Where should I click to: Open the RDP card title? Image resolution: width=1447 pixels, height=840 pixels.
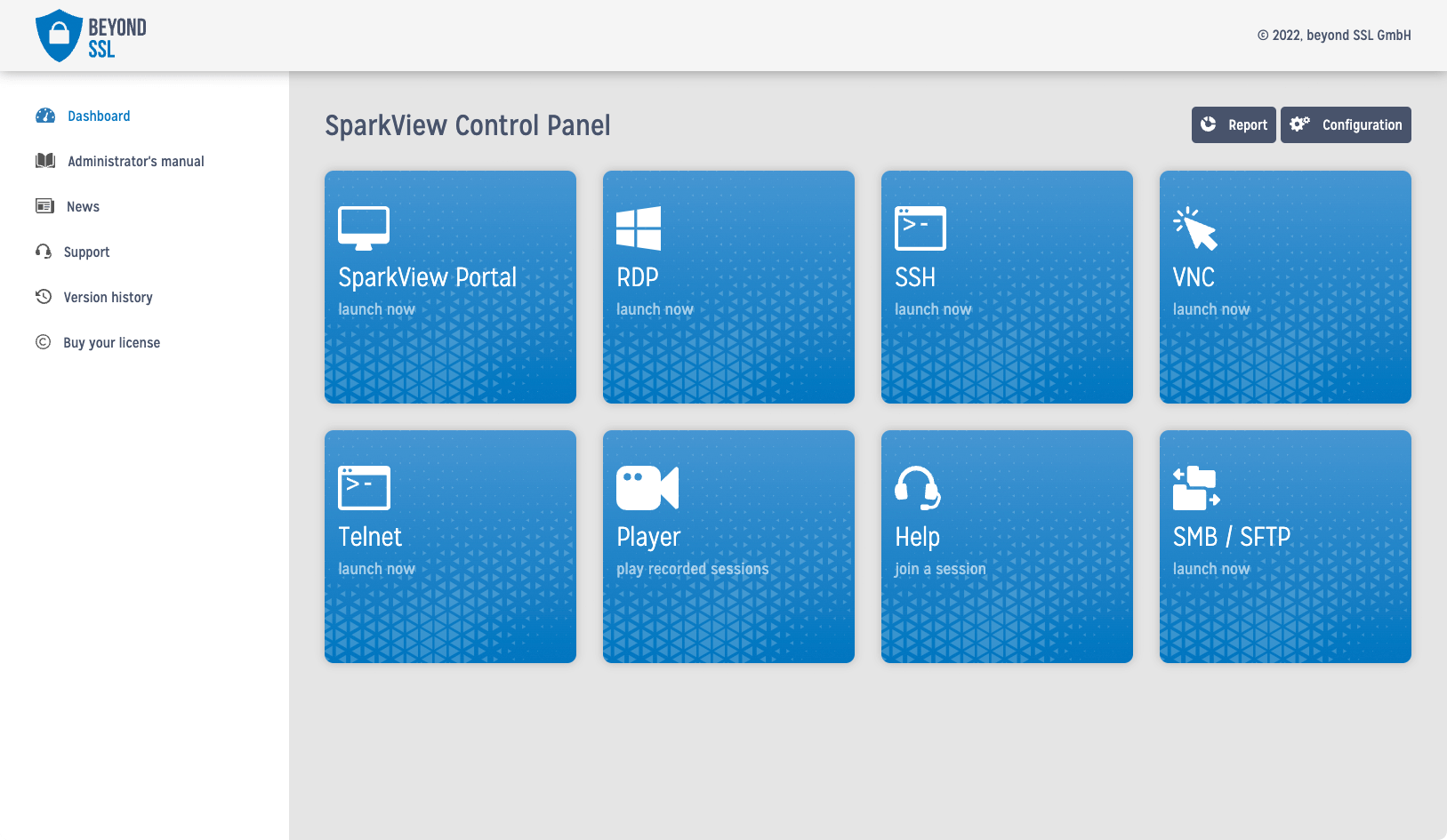point(638,277)
